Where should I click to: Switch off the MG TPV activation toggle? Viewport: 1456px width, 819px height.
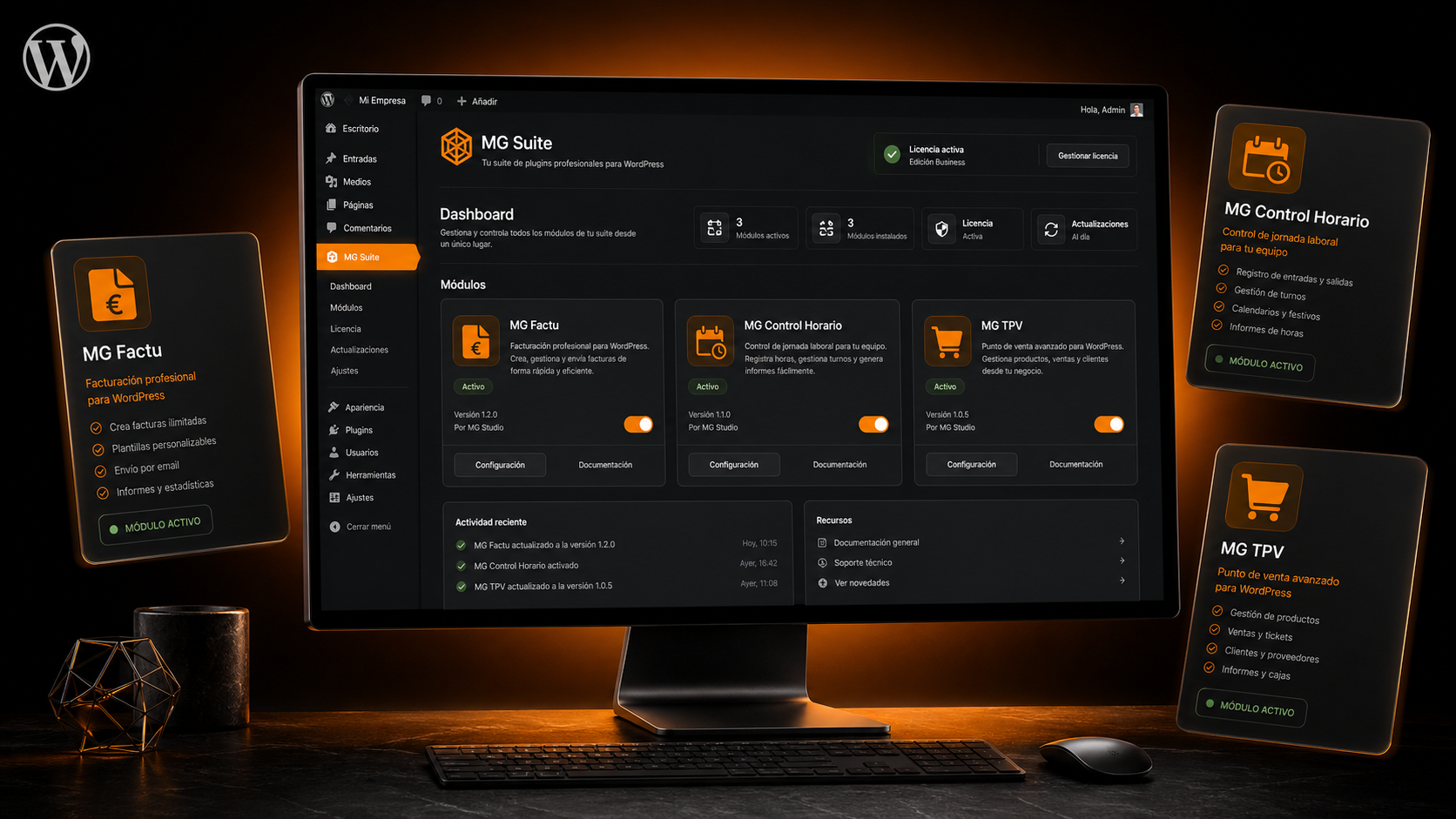point(1109,424)
